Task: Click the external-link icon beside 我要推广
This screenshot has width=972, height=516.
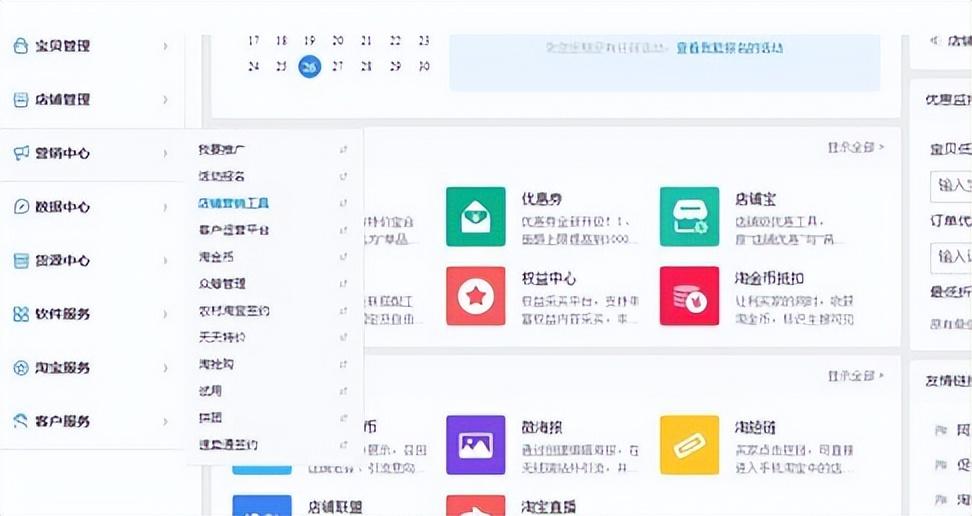Action: (343, 149)
